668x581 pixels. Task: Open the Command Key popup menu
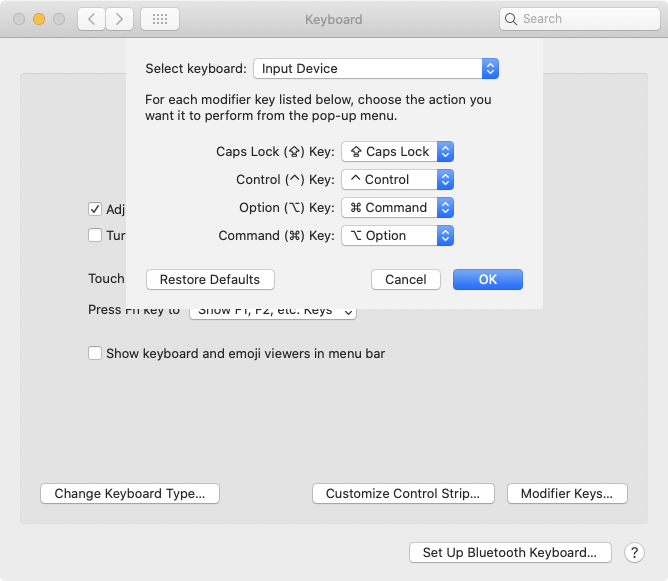398,236
